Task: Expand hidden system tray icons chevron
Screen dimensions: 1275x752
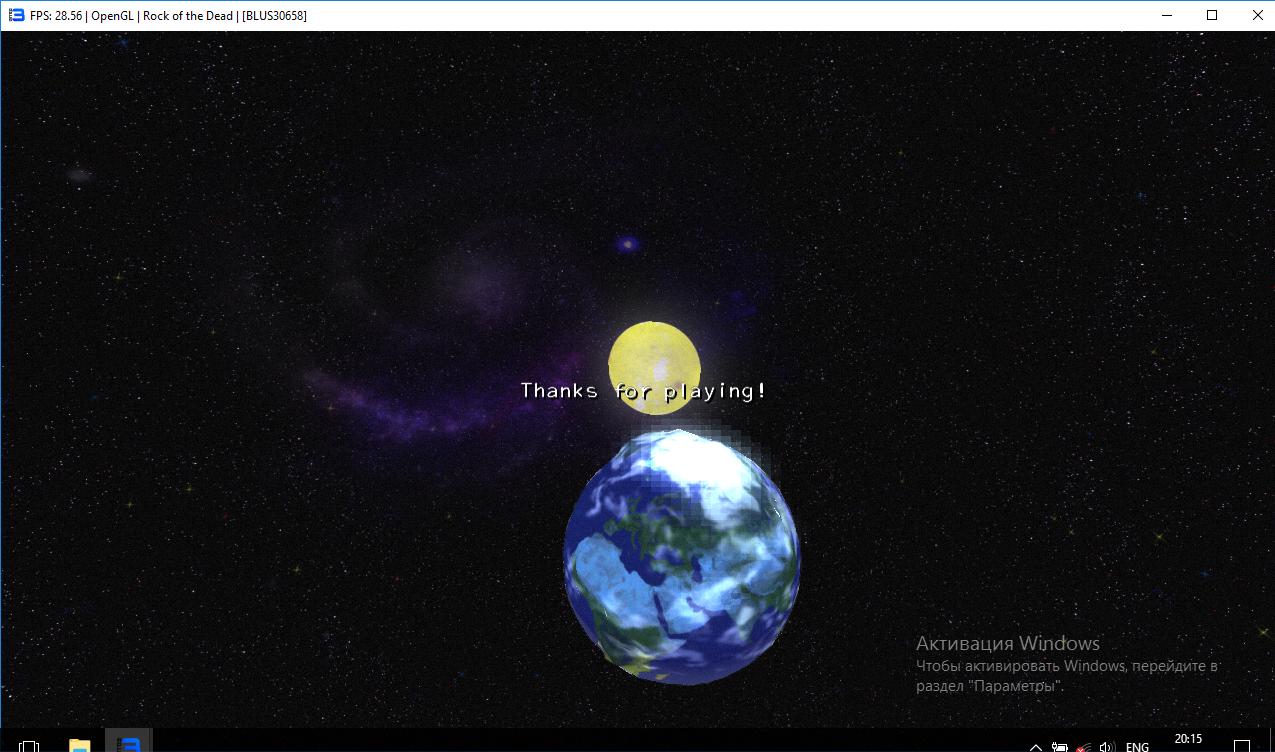Action: tap(1037, 747)
